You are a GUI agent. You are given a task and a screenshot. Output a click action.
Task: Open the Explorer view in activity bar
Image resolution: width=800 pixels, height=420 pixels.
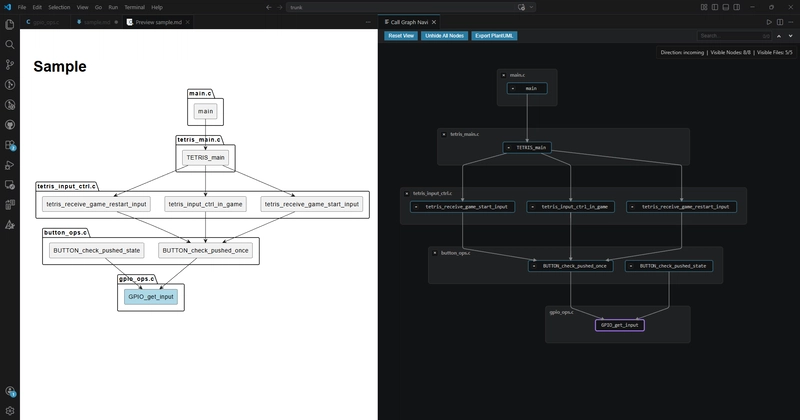[x=10, y=24]
